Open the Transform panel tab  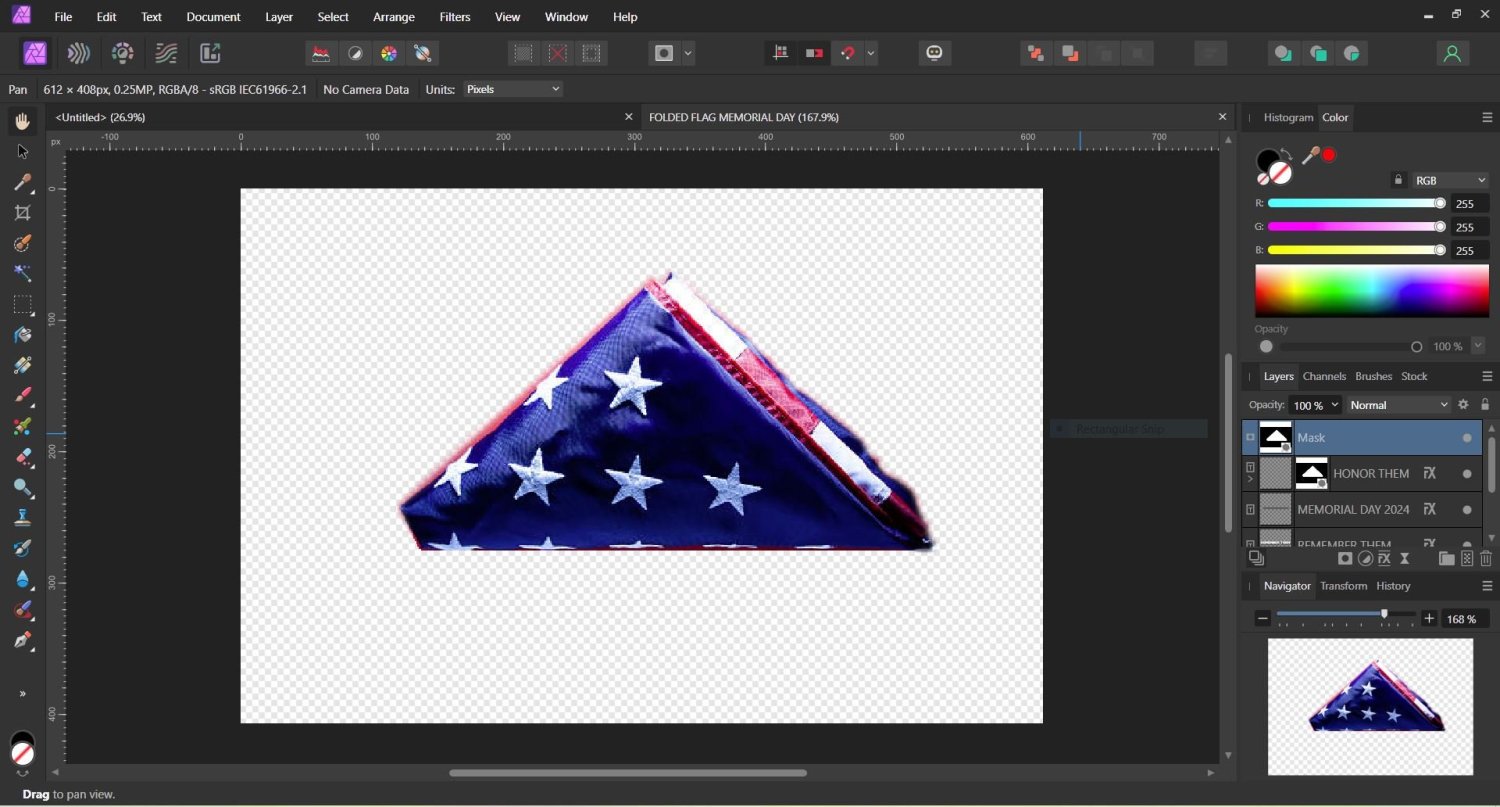(1343, 586)
